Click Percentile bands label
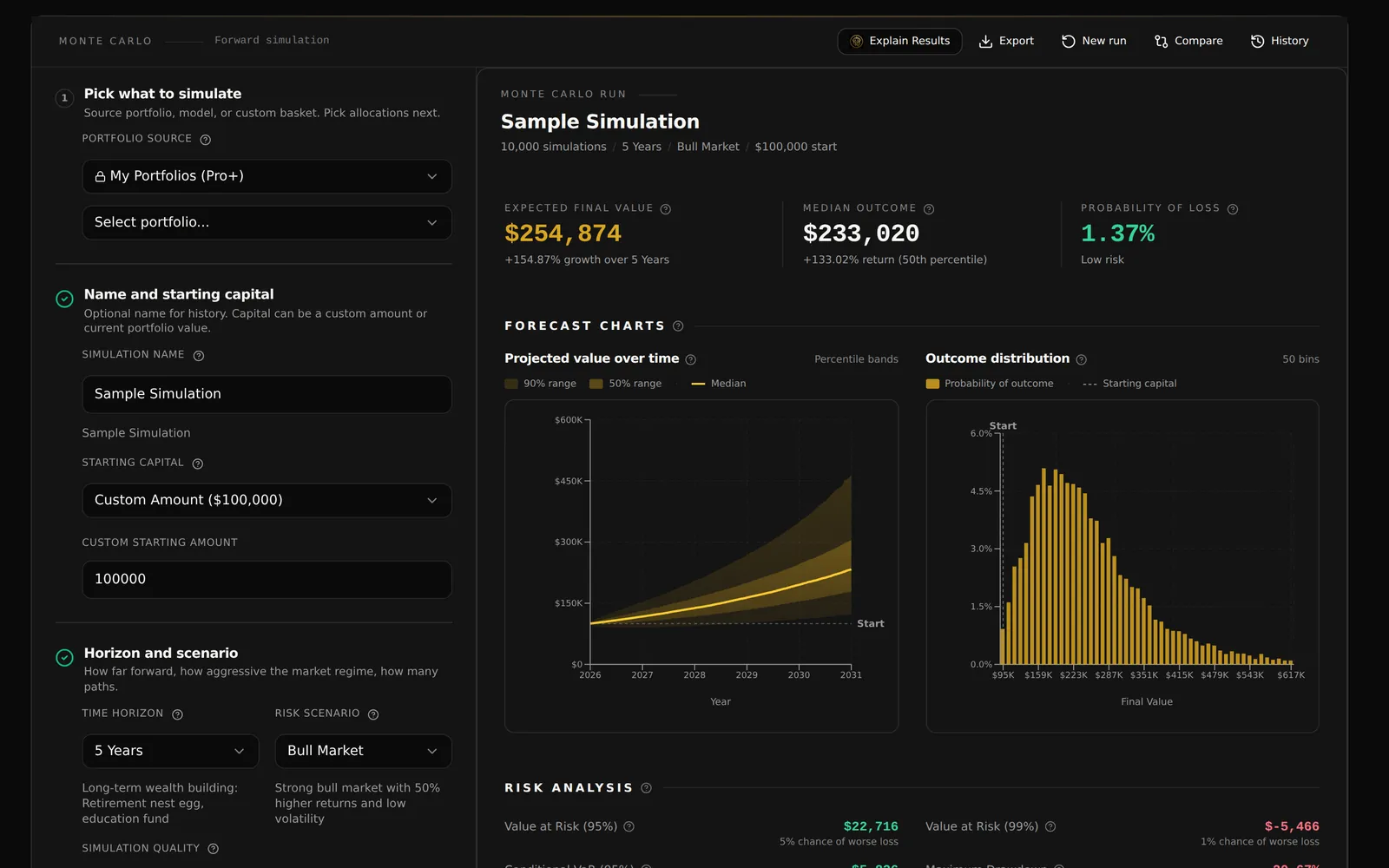The width and height of the screenshot is (1389, 868). (856, 359)
